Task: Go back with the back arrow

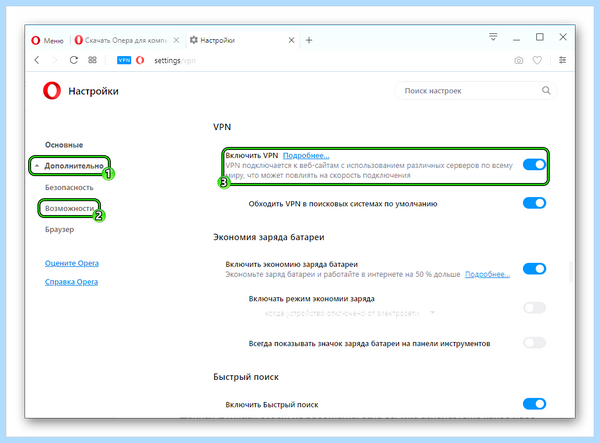Action: pyautogui.click(x=37, y=60)
